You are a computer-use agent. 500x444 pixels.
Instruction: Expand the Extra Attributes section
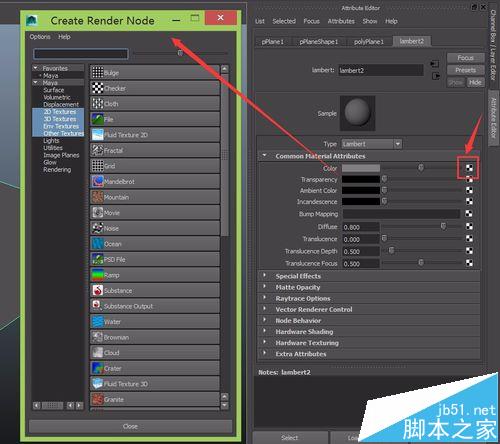pos(265,353)
